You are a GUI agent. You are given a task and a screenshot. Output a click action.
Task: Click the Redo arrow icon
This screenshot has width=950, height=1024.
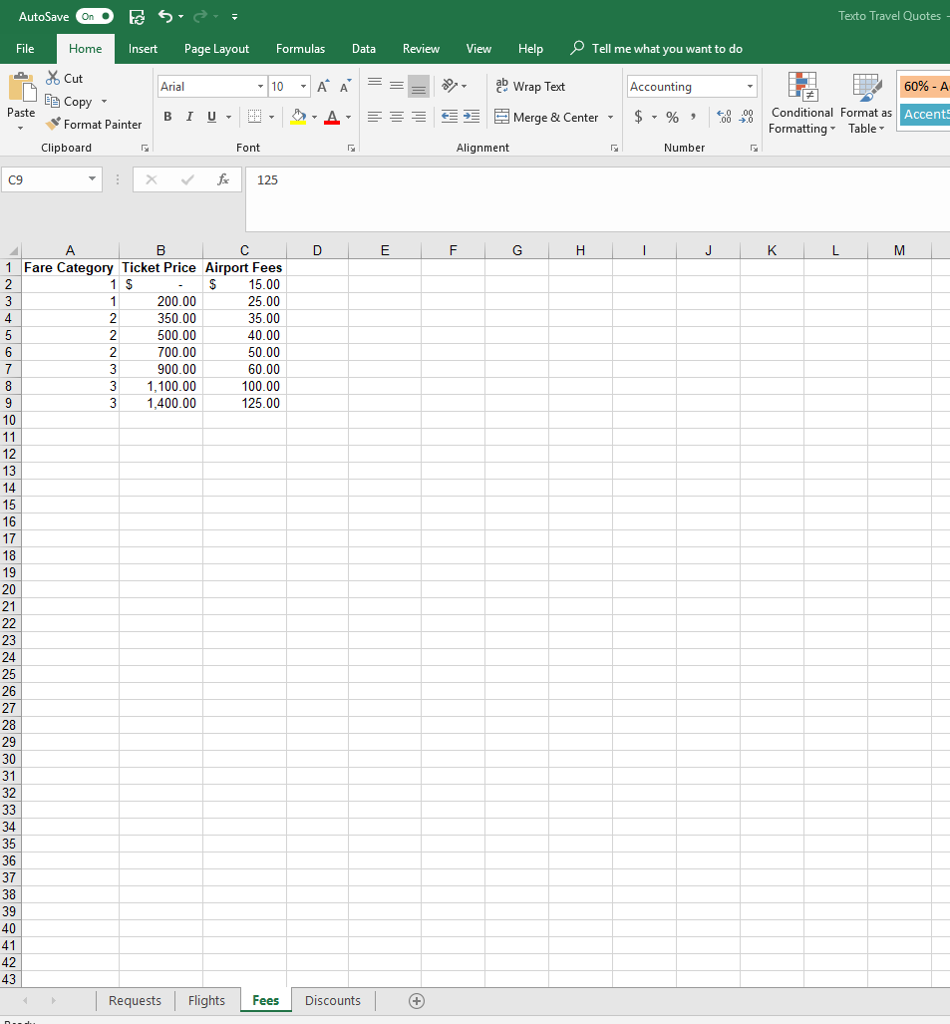pyautogui.click(x=200, y=16)
